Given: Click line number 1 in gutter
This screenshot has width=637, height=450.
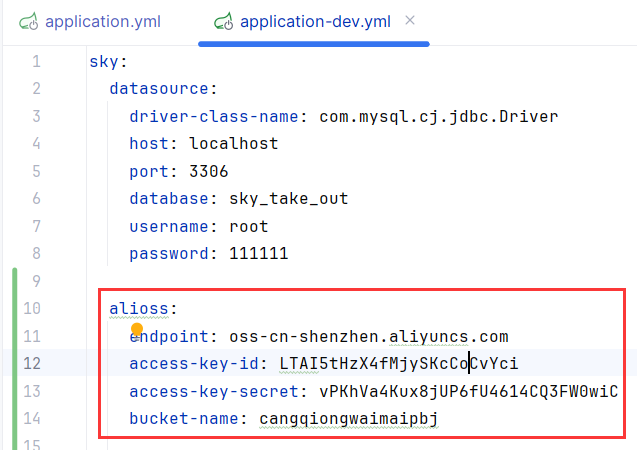Looking at the screenshot, I should (x=37, y=62).
